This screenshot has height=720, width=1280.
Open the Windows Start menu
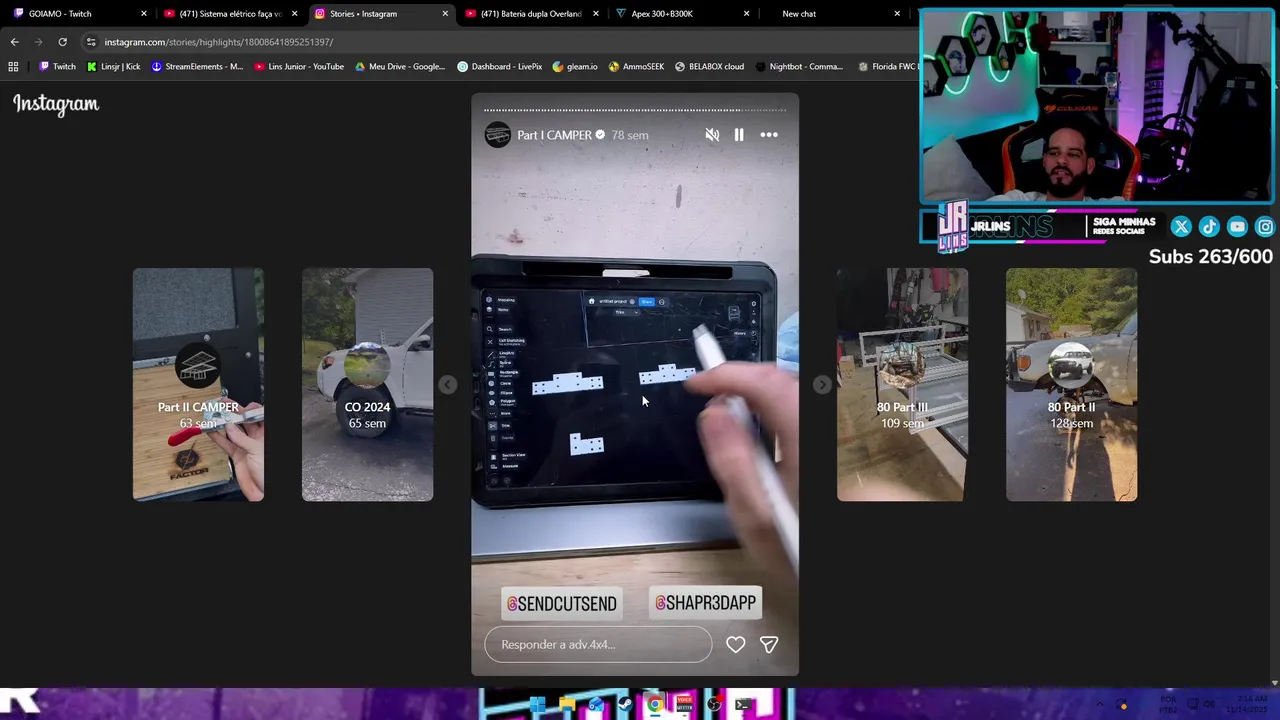[537, 705]
